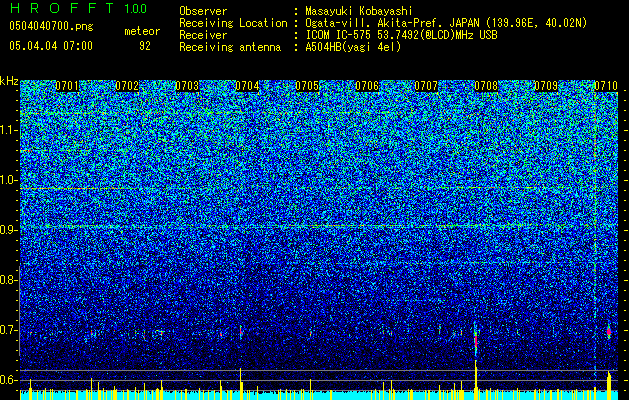Select the filename 0504040700.png
The image size is (629, 400).
(x=51, y=27)
